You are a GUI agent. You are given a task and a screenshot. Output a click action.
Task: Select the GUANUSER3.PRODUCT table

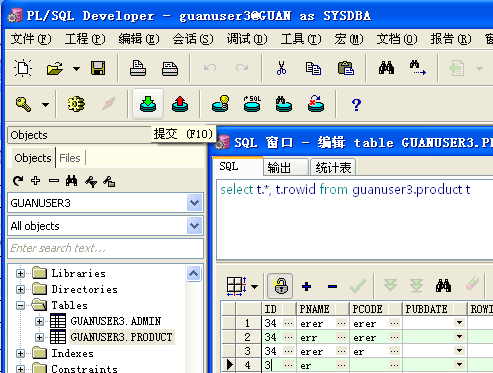[x=121, y=337]
